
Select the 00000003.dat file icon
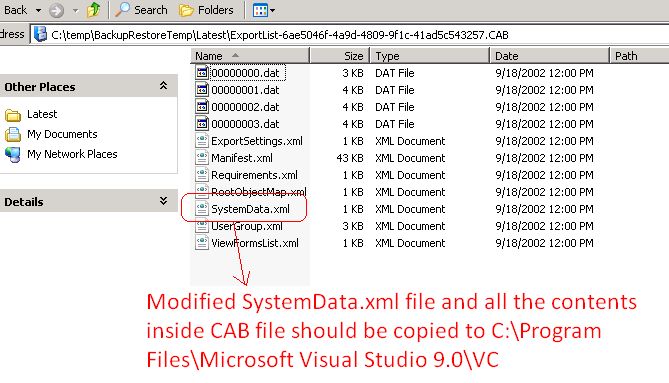click(202, 124)
